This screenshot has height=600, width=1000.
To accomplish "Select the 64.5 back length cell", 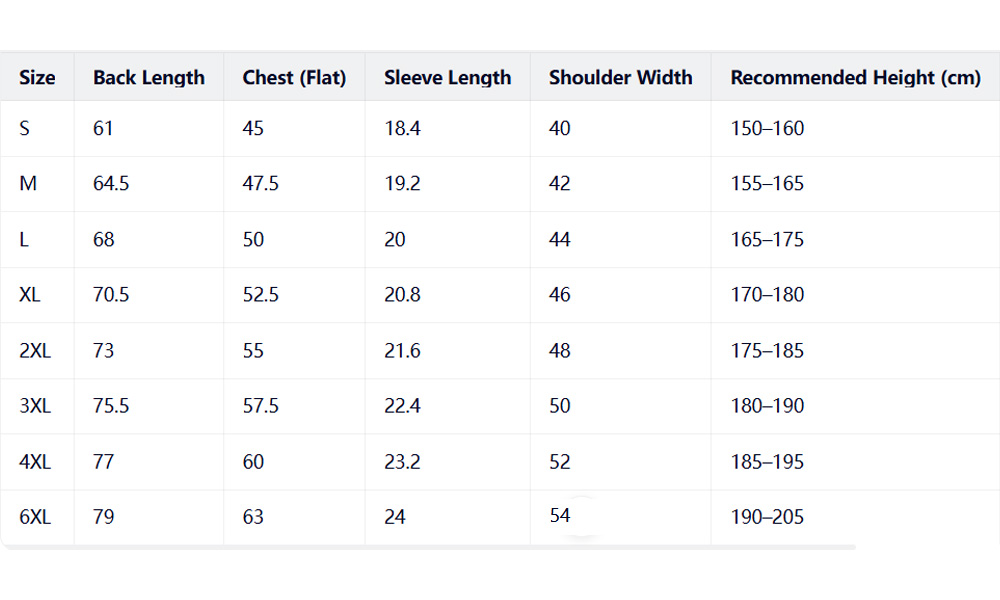I will pos(111,184).
